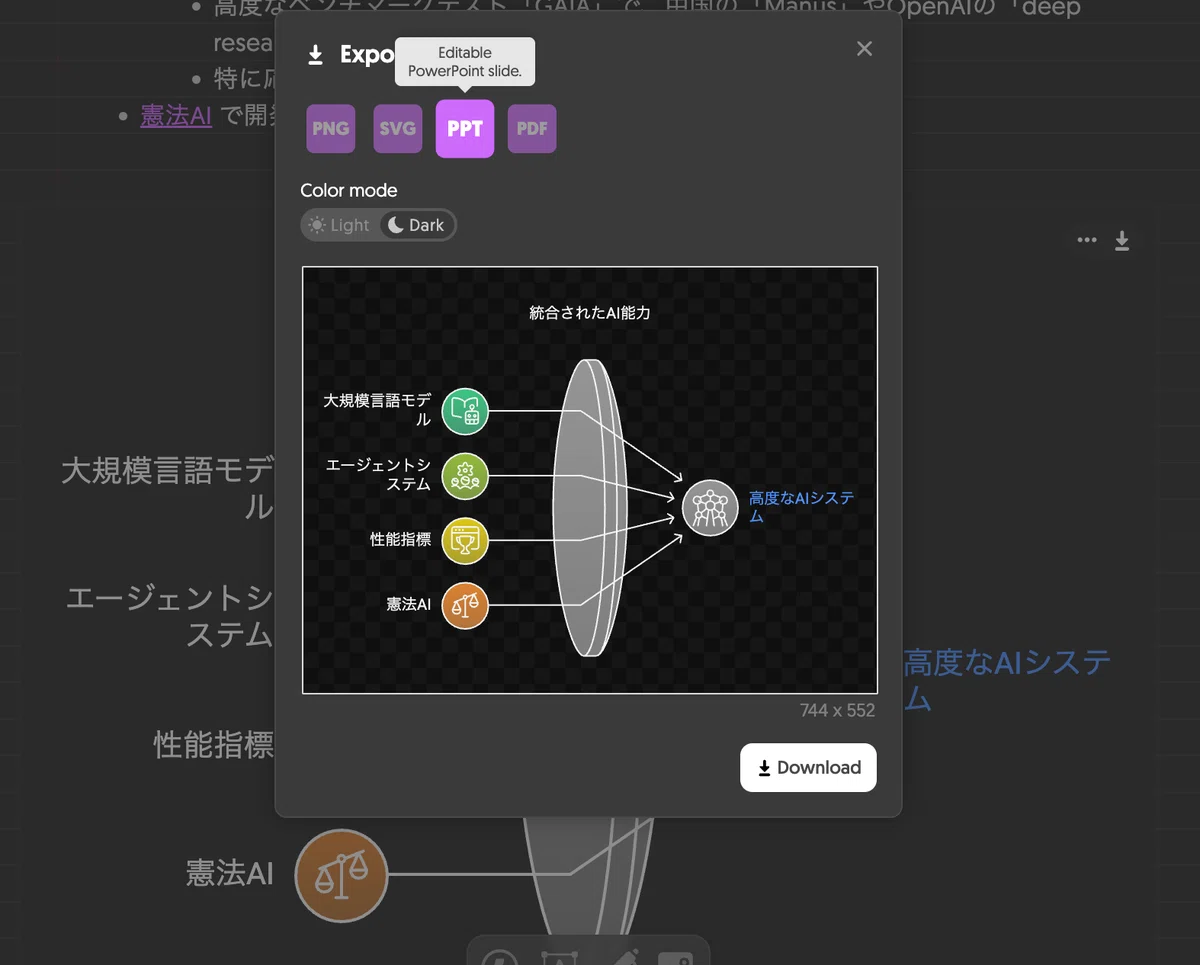Viewport: 1200px width, 965px height.
Task: Switch color mode to Light
Action: [x=340, y=225]
